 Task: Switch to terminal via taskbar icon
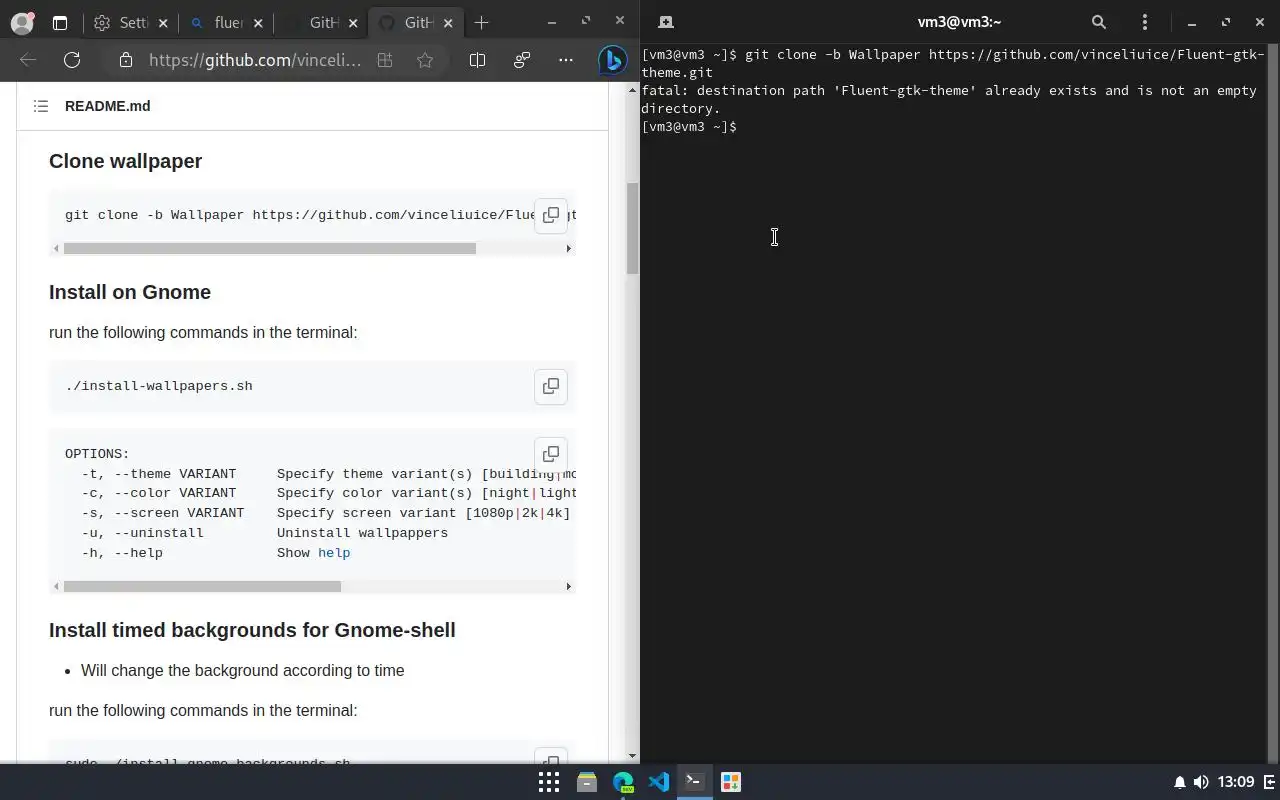[x=694, y=782]
